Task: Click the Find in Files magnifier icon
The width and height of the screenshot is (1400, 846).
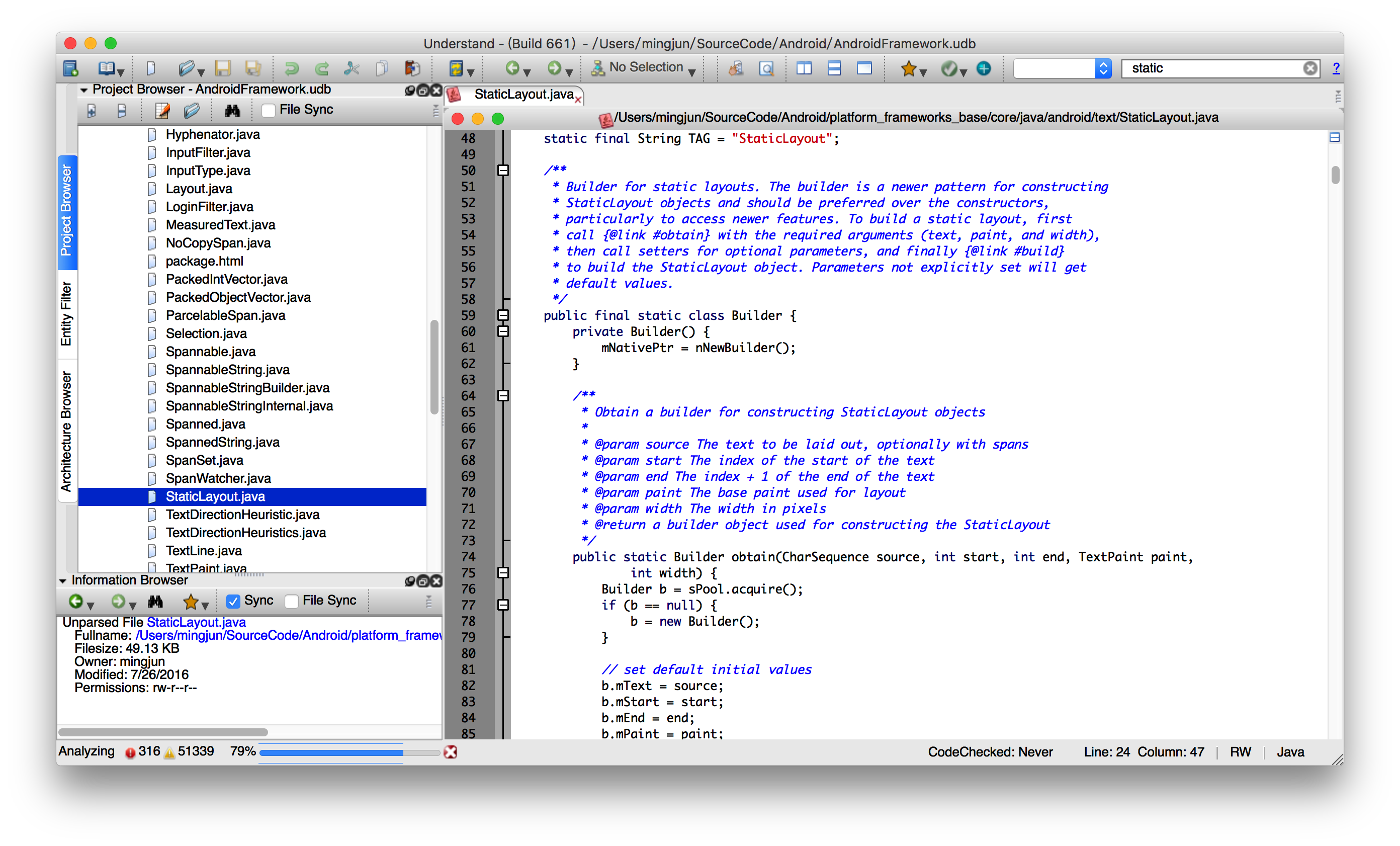Action: [x=766, y=69]
